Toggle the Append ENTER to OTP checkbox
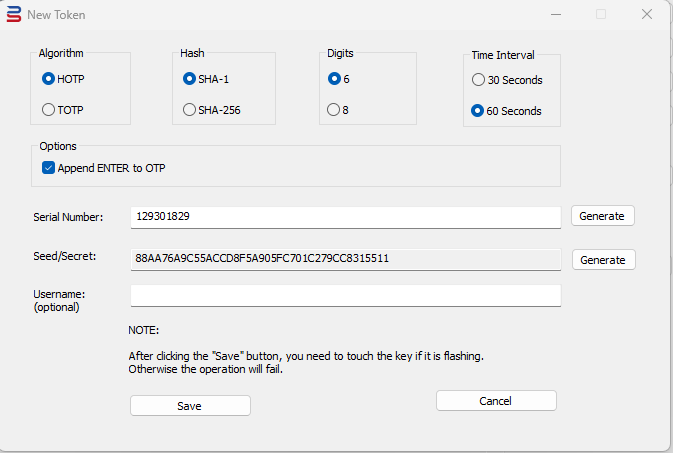The image size is (673, 453). pos(48,168)
